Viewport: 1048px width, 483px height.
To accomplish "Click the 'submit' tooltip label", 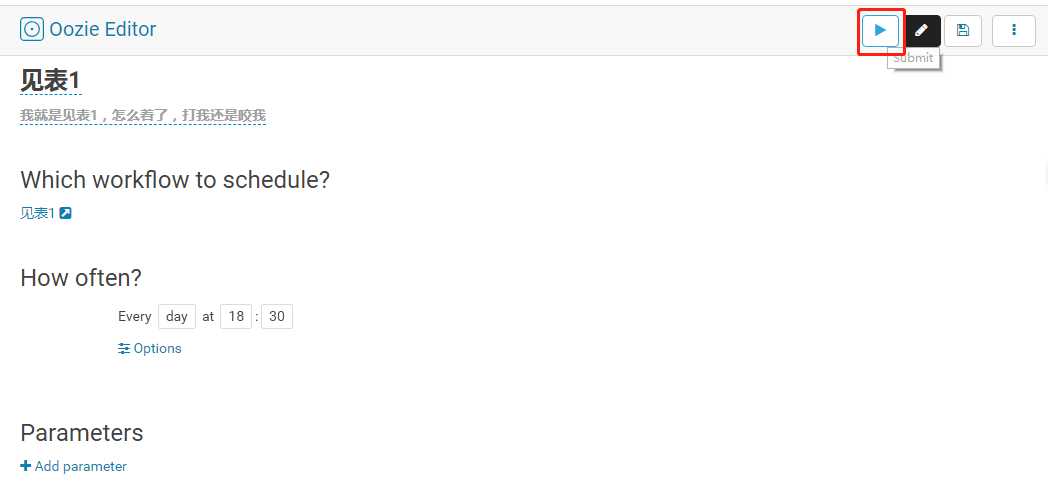I will click(914, 58).
